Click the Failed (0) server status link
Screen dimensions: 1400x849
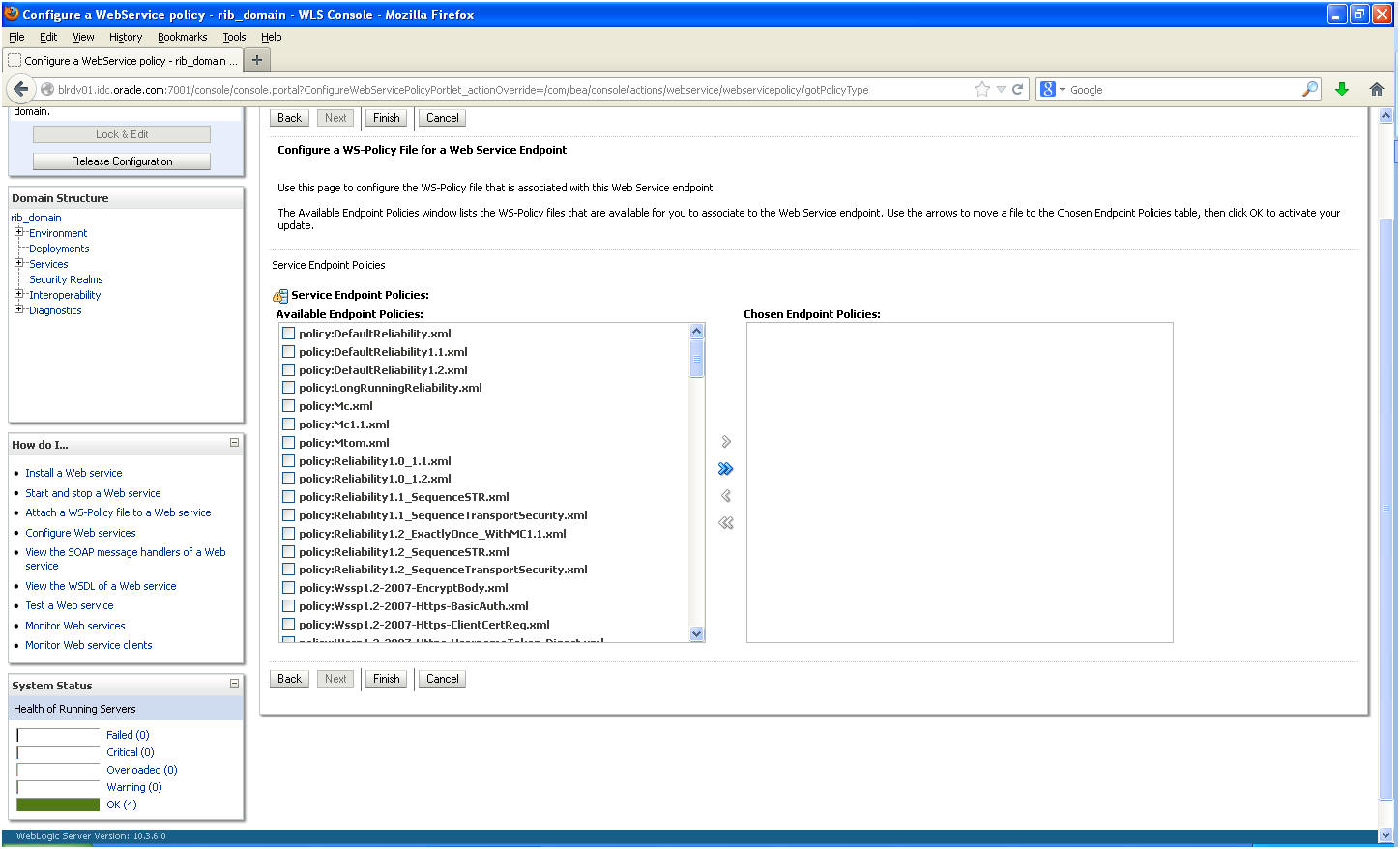click(128, 735)
